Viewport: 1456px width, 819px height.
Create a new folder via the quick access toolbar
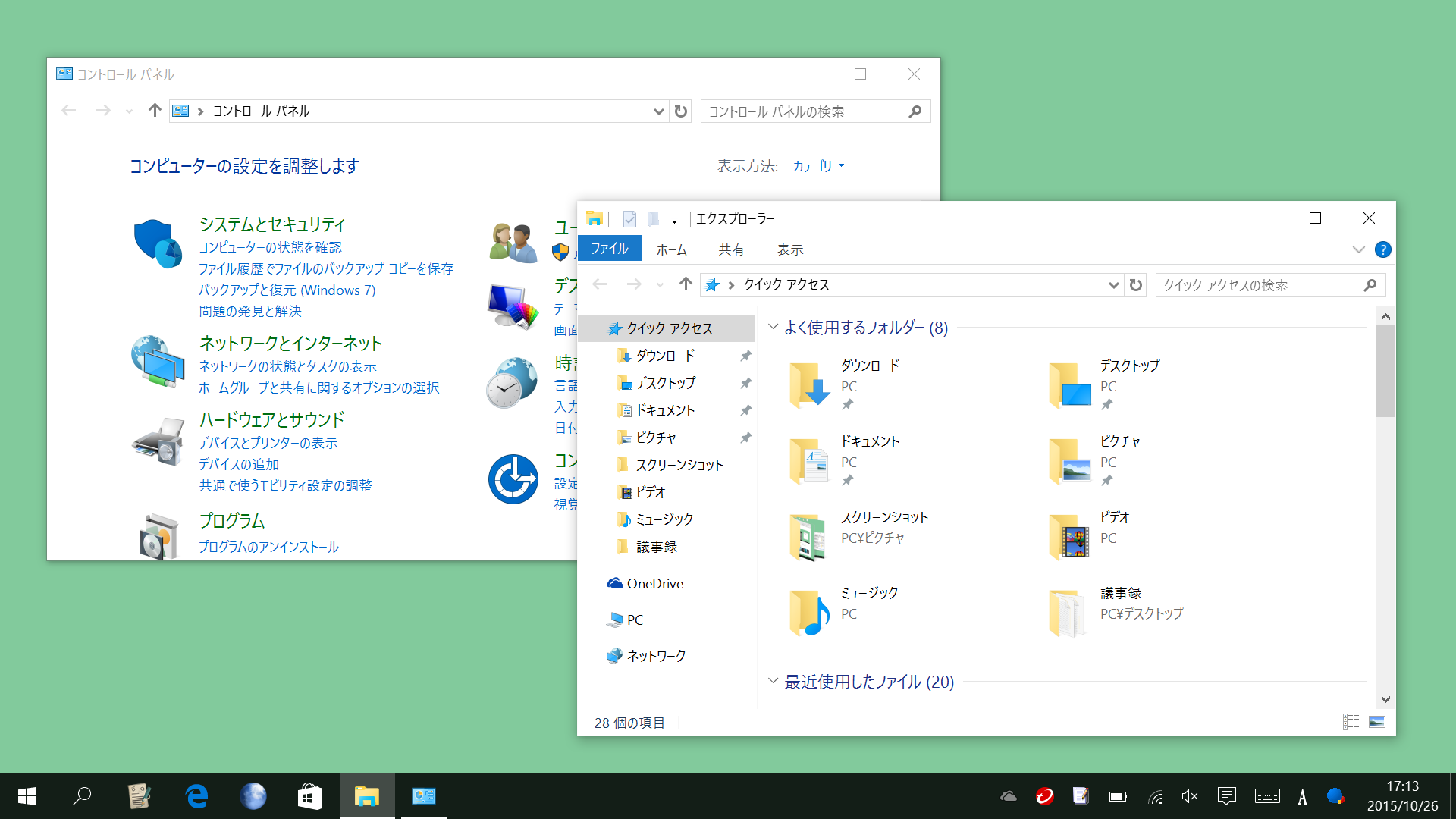click(653, 219)
